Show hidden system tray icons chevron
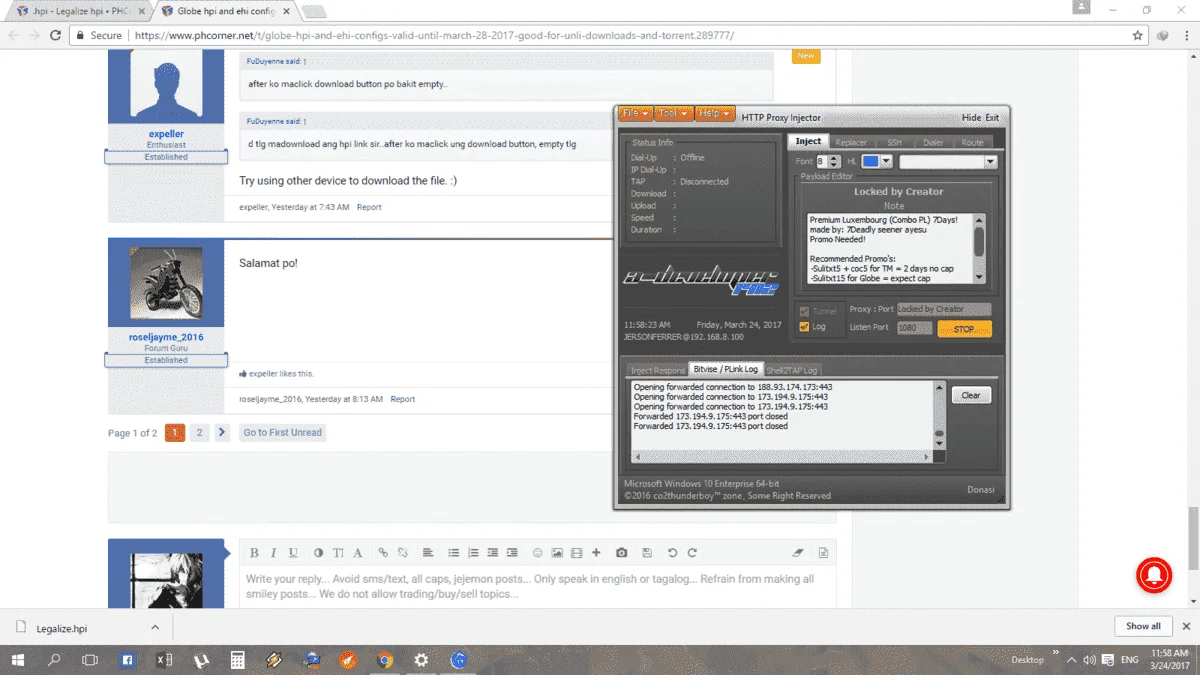1200x675 pixels. [x=1072, y=660]
